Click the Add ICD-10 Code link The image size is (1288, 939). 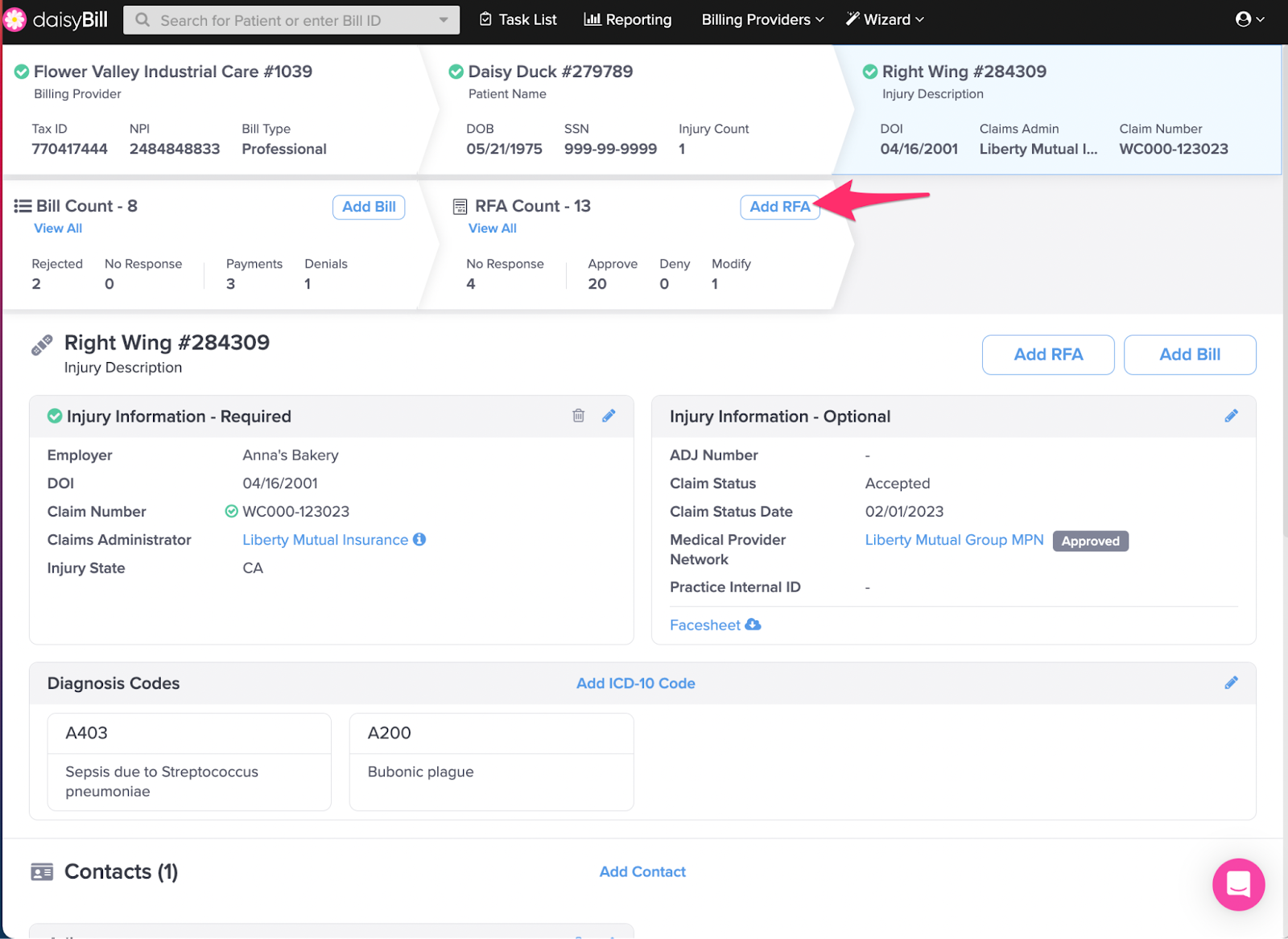[x=635, y=683]
